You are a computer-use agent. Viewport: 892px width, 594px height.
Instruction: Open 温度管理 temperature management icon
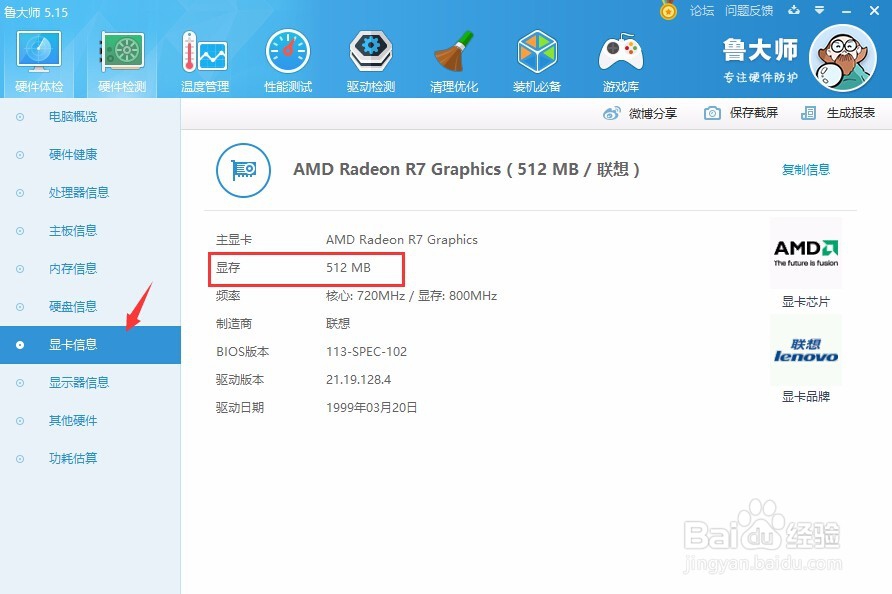205,52
